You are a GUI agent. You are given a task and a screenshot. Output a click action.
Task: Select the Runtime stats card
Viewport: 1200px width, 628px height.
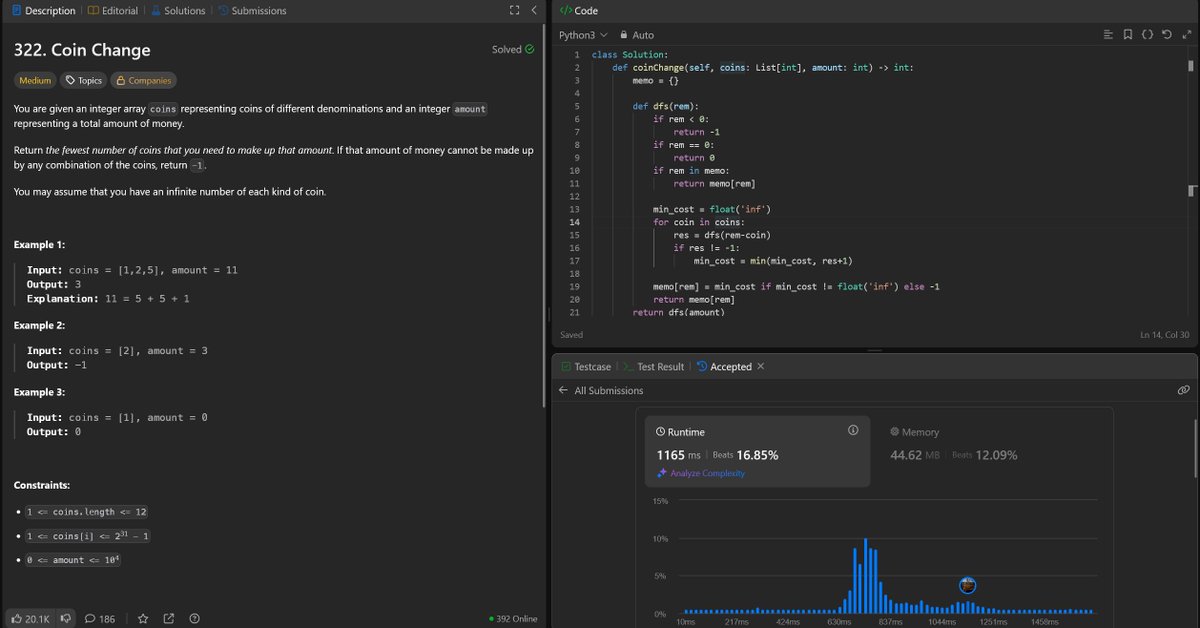757,452
